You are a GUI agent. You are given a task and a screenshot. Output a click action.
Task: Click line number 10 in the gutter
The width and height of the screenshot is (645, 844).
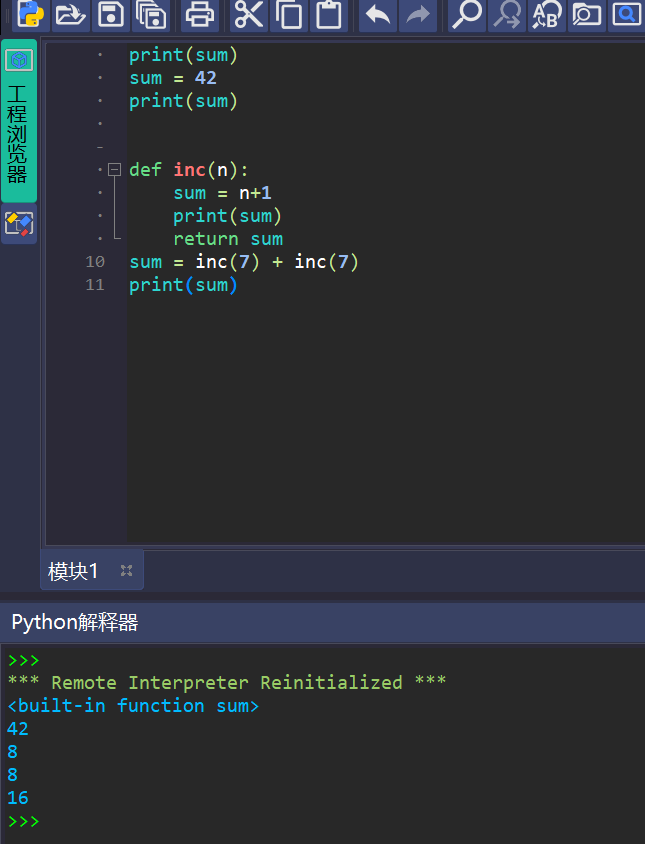[95, 262]
